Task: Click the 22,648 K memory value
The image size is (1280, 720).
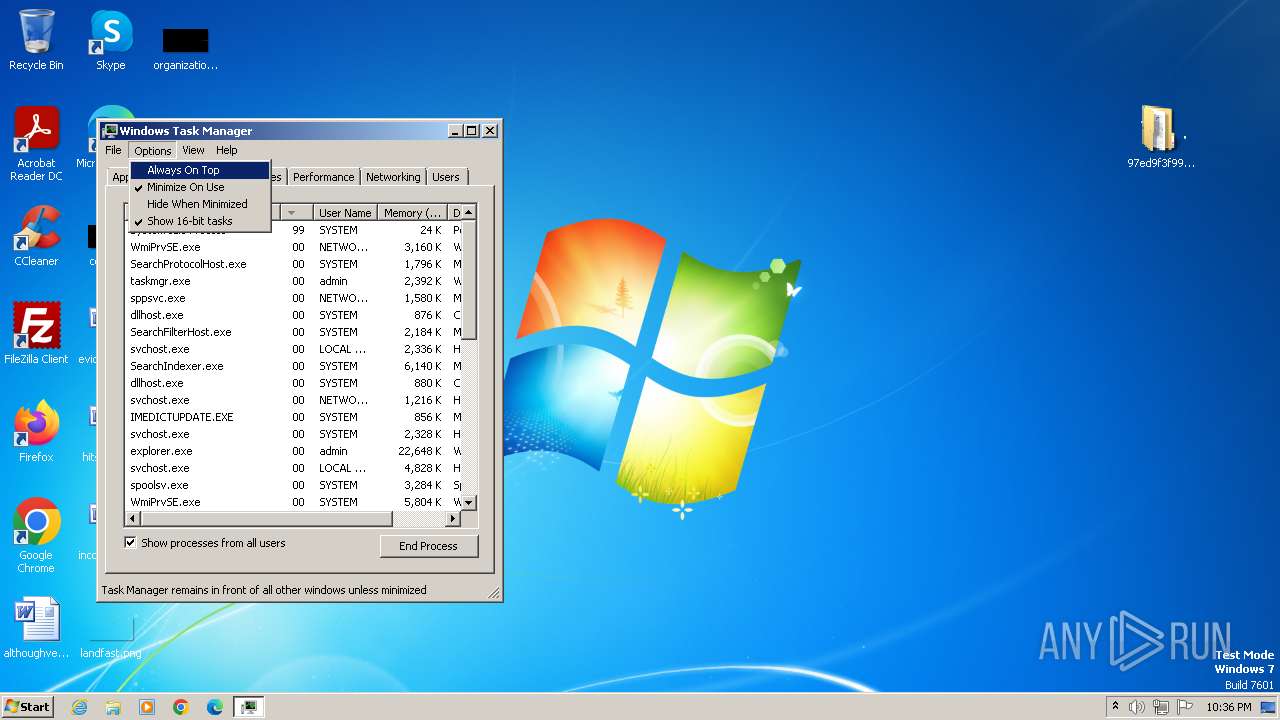Action: 420,451
